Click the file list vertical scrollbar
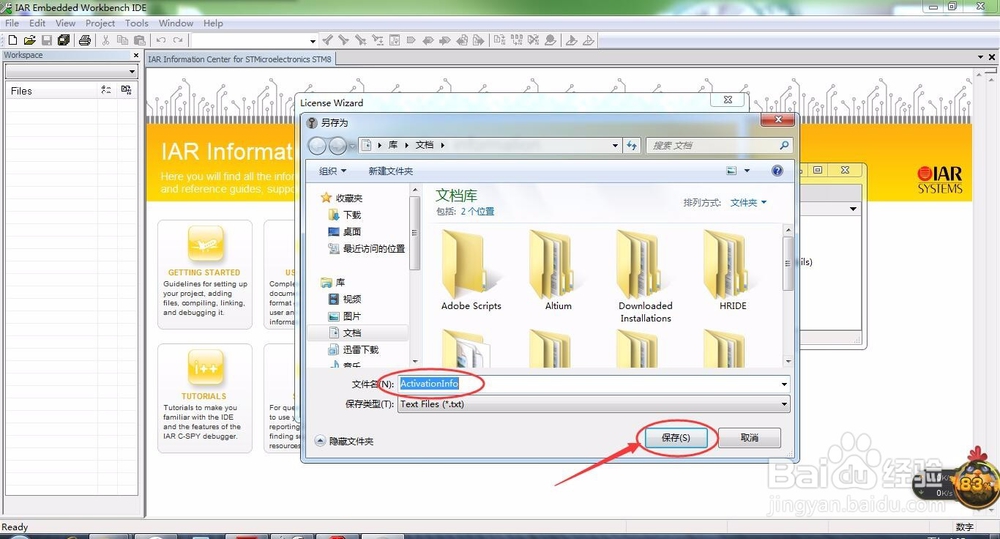1000x539 pixels. 788,295
